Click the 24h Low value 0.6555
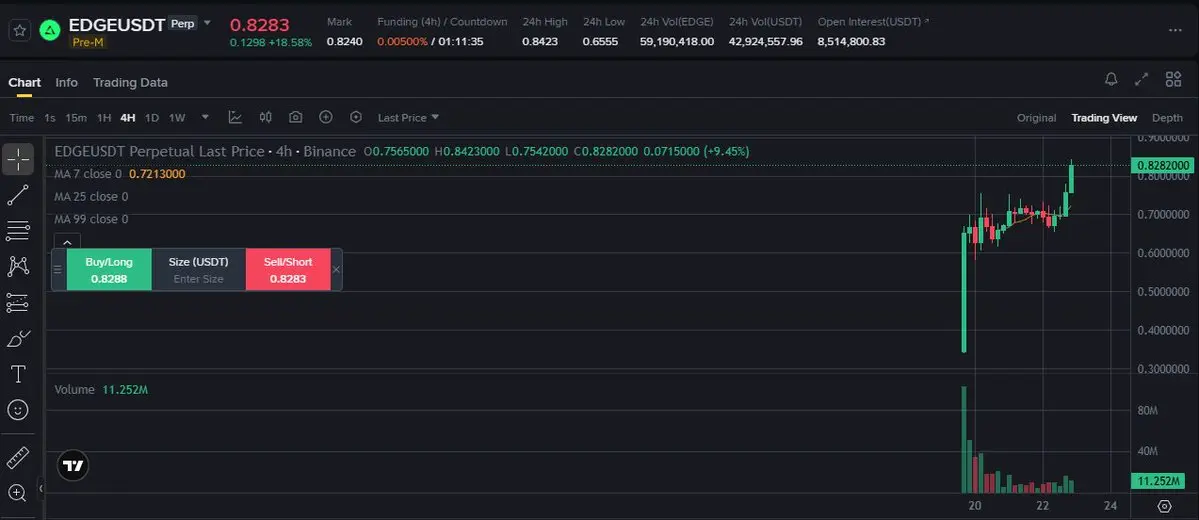Screen dimensions: 1199x520 tap(600, 41)
